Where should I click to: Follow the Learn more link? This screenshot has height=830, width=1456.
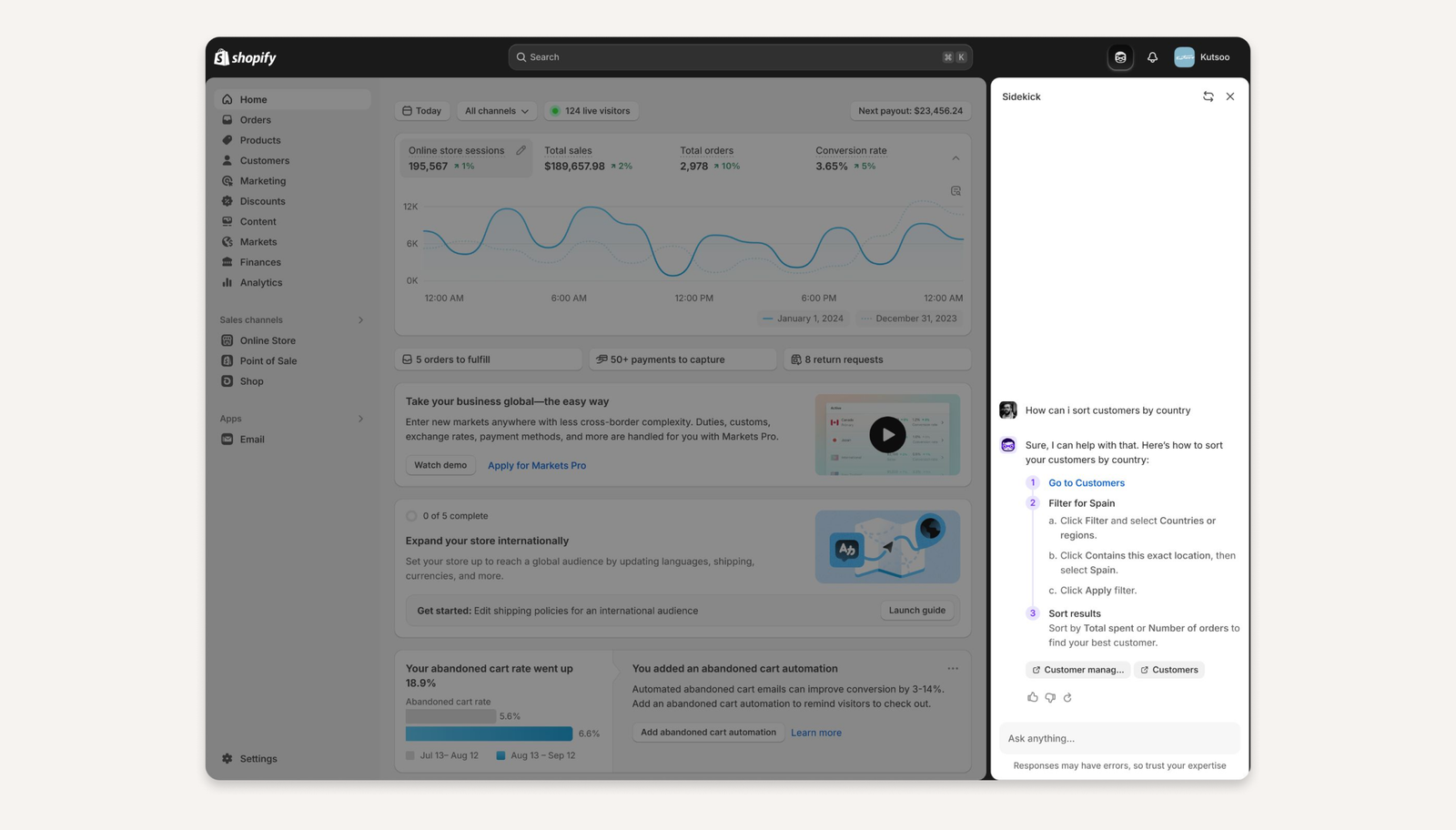(816, 733)
